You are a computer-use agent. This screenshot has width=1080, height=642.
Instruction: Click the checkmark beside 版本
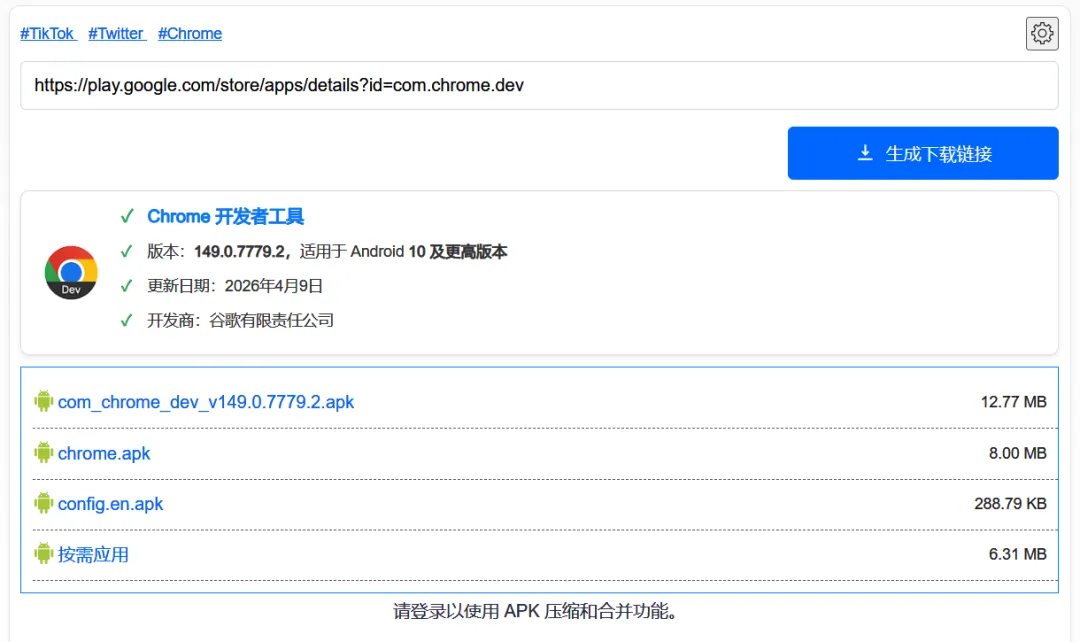tap(127, 251)
